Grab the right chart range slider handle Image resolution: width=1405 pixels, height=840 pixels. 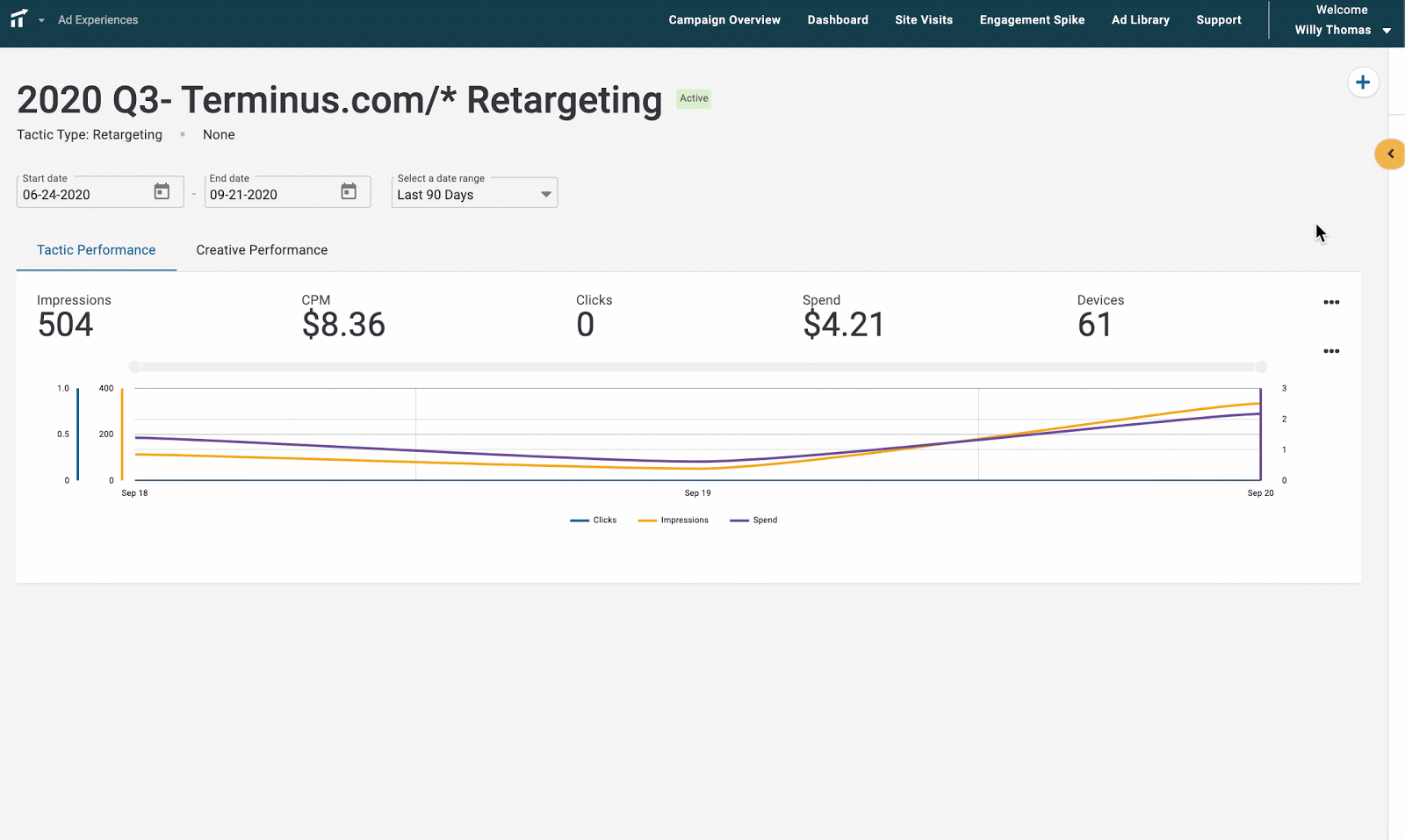[x=1261, y=367]
